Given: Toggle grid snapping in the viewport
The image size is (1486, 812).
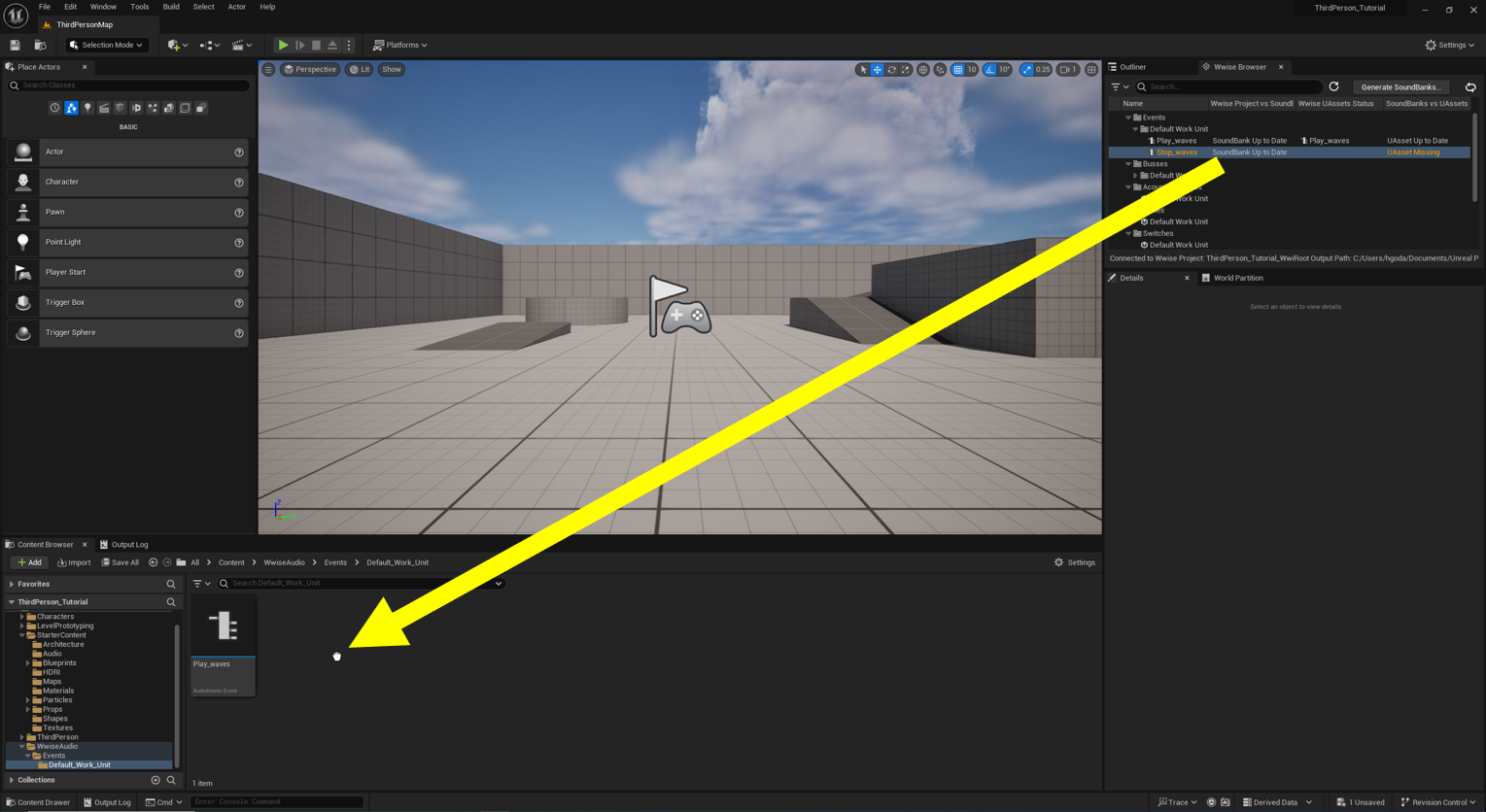Looking at the screenshot, I should click(957, 69).
